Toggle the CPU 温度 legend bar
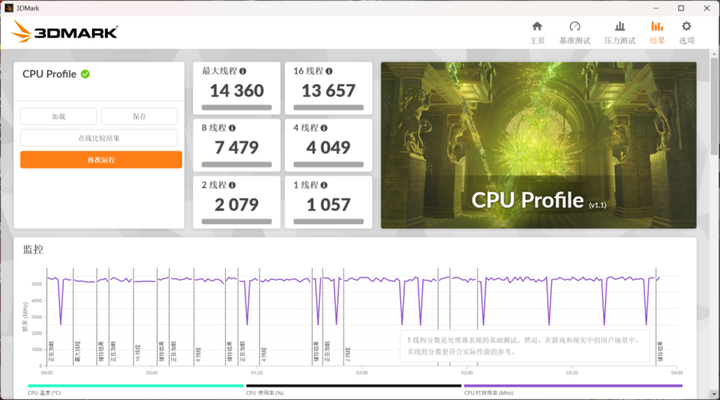The width and height of the screenshot is (720, 400). 135,386
